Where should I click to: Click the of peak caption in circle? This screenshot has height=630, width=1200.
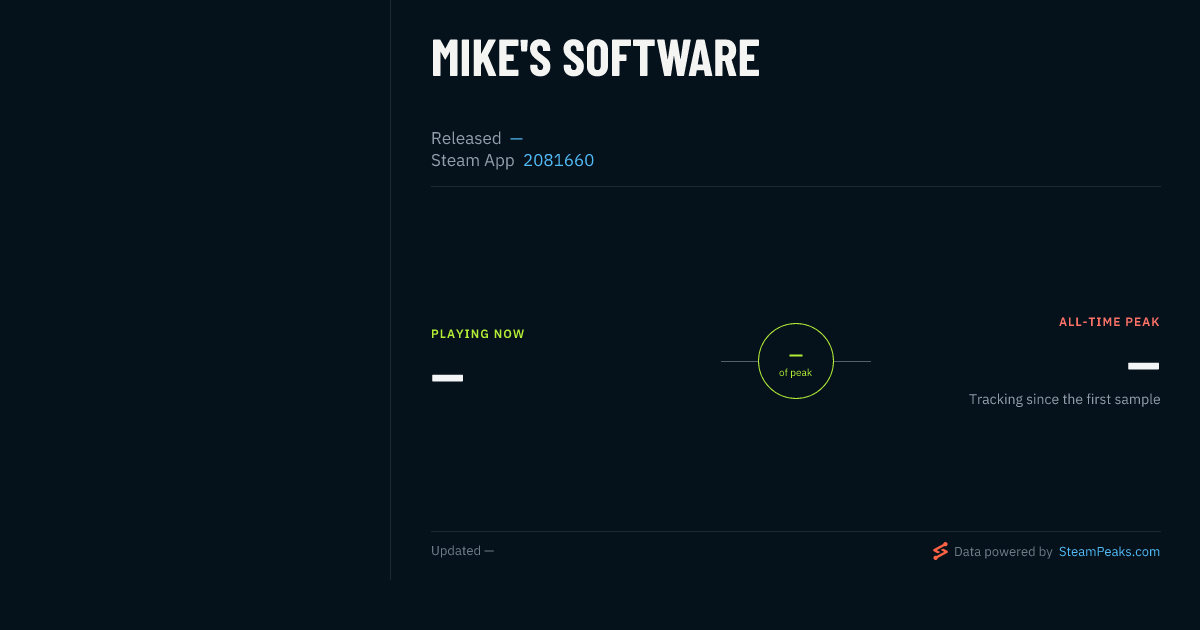pos(796,373)
